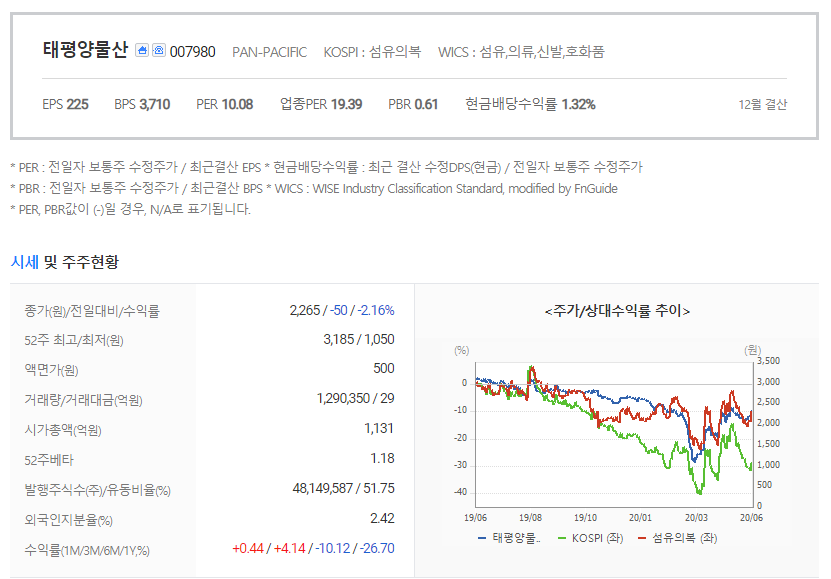Click the WICS : 섬유,의류,신발,호화품 text

point(521,52)
